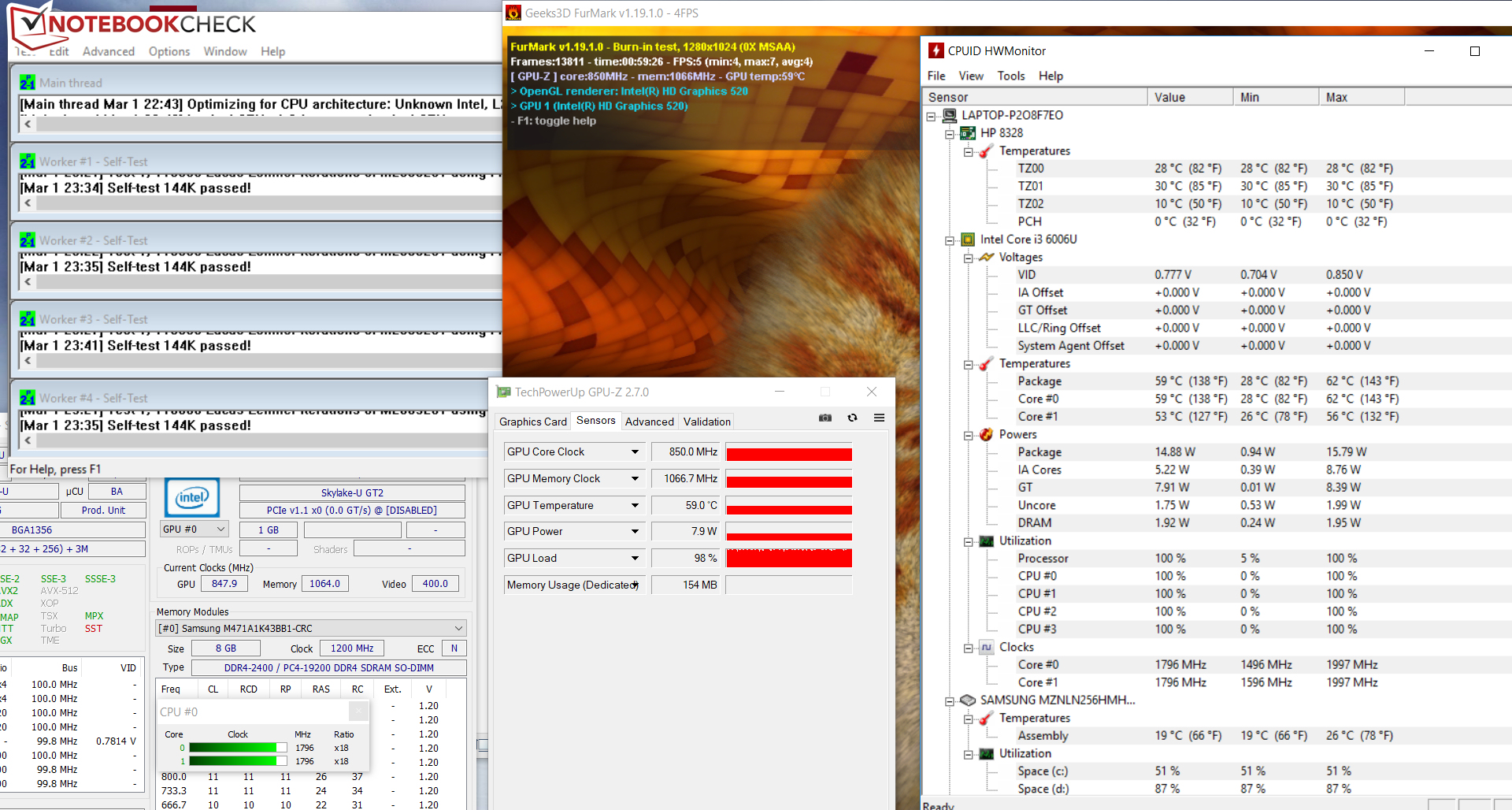Viewport: 1512px width, 810px height.
Task: Click the Value column header
Action: (x=1190, y=97)
